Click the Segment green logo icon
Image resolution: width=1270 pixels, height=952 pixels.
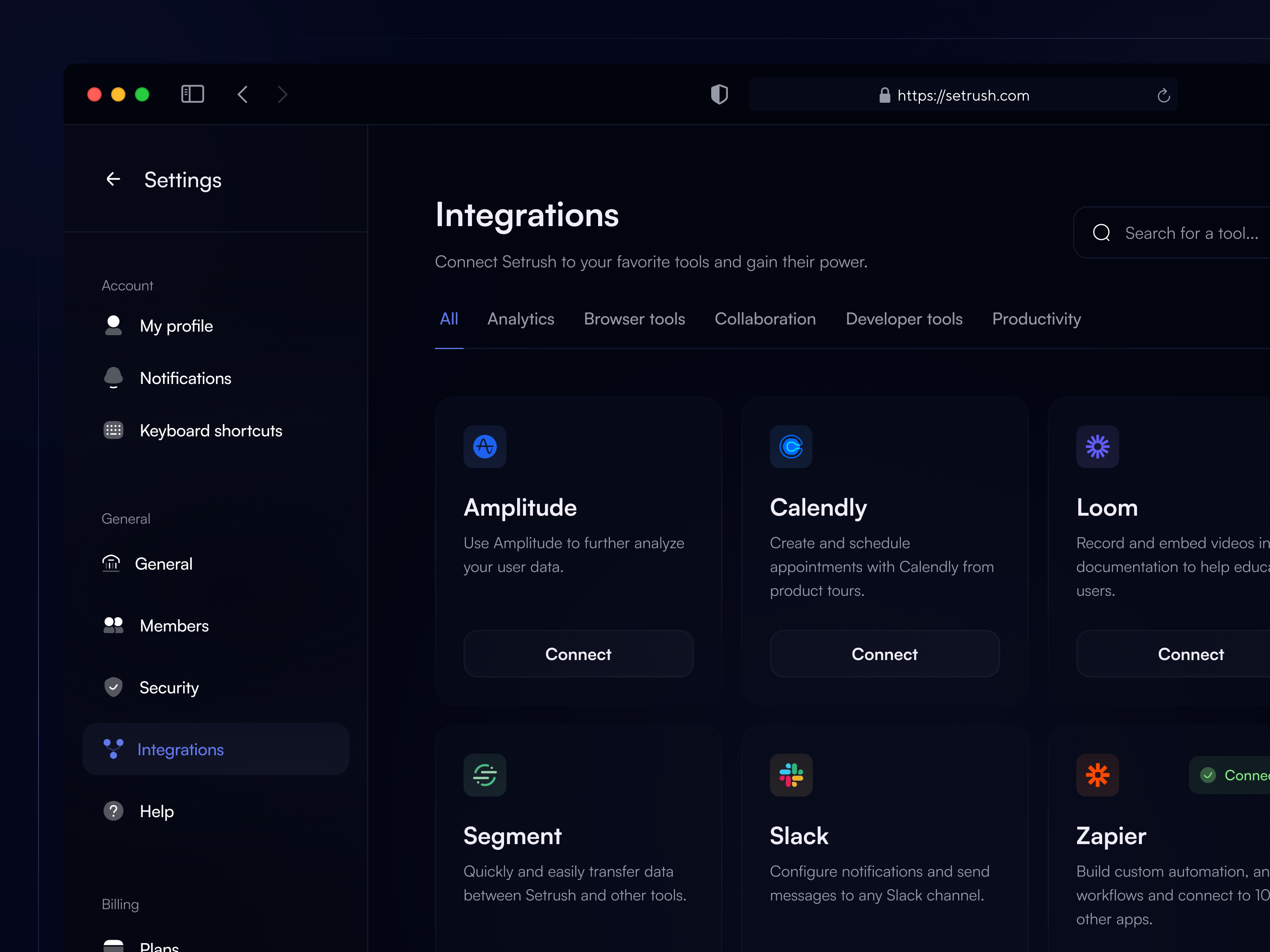[484, 775]
